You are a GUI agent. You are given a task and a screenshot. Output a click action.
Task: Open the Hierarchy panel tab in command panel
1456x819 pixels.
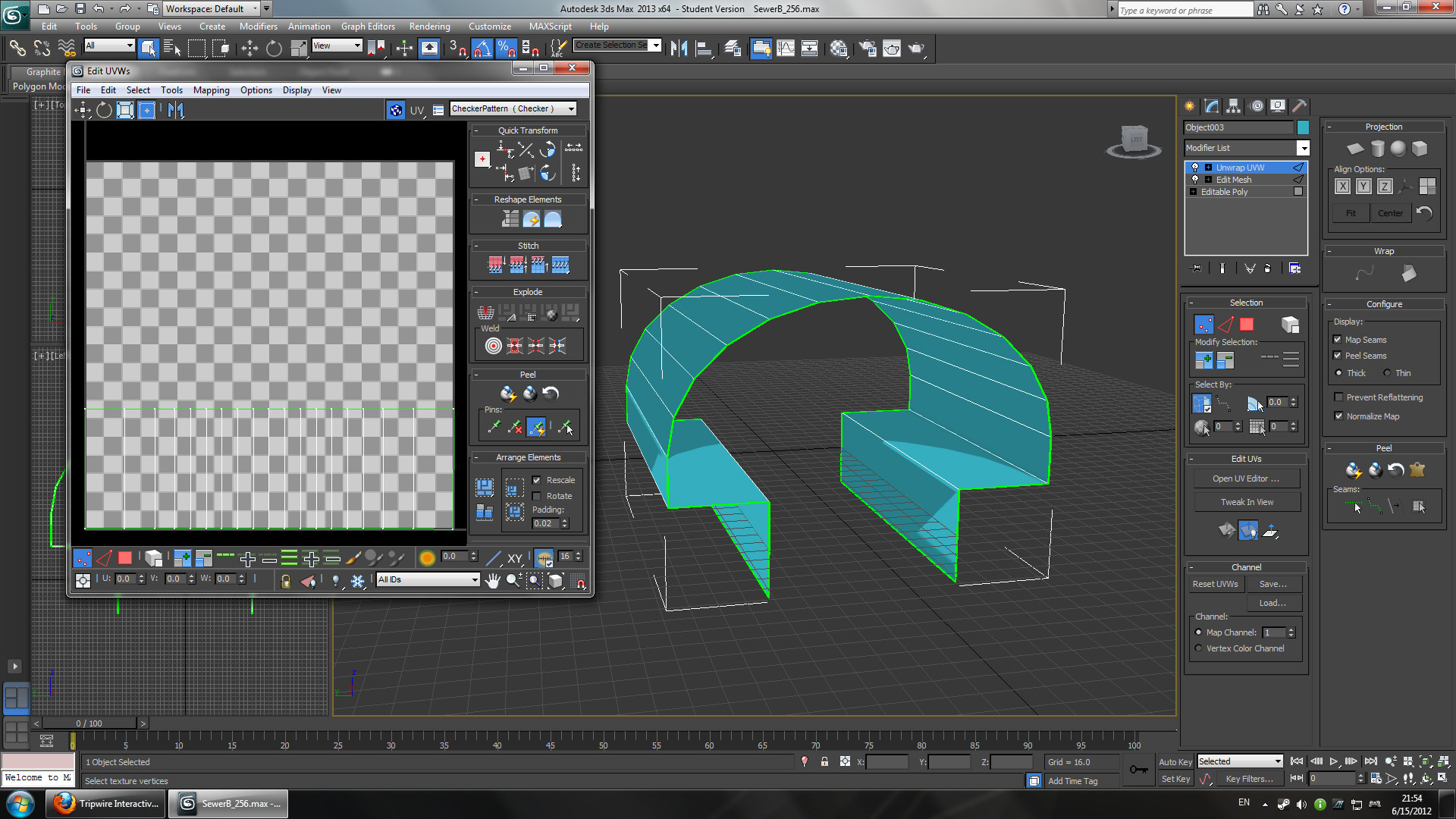[x=1234, y=106]
